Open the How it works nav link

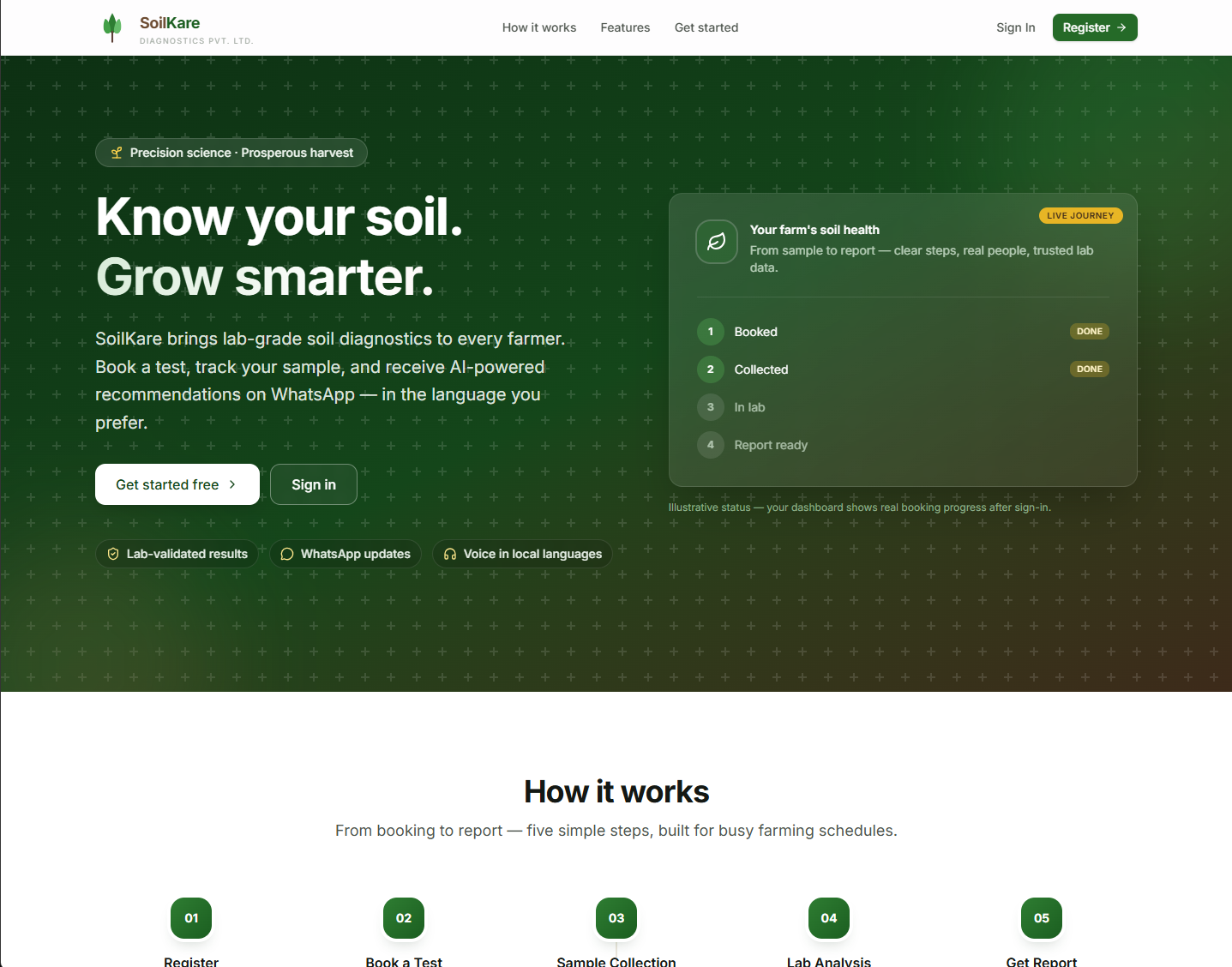coord(539,27)
